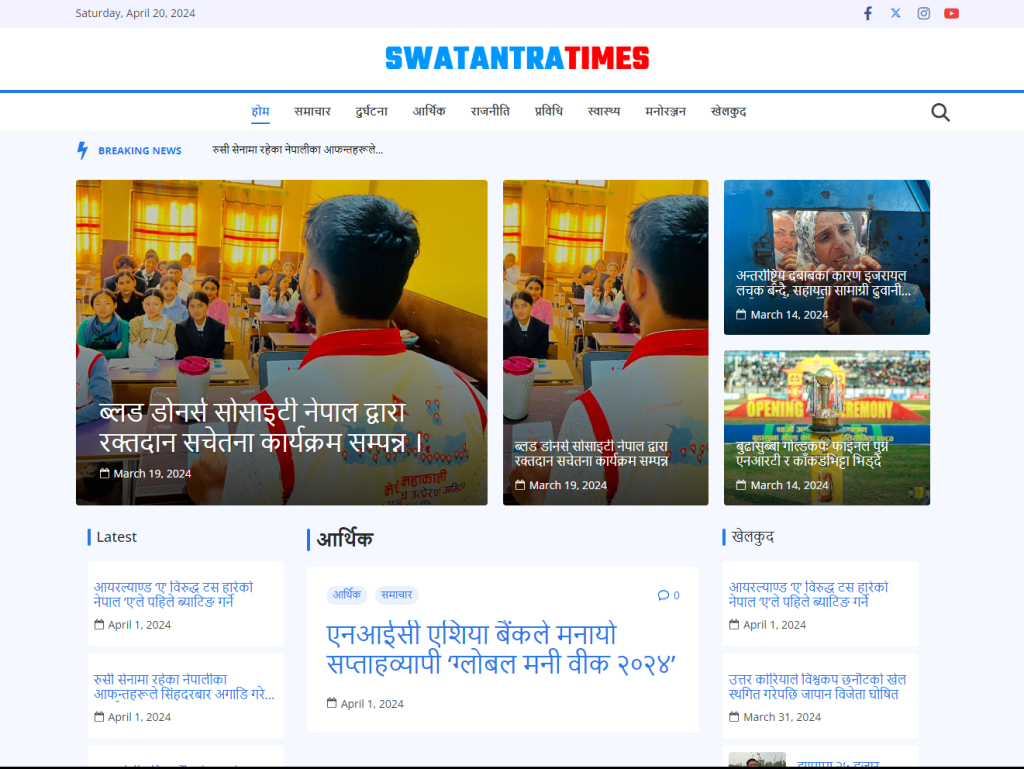Viewport: 1024px width, 769px height.
Task: Open the Facebook page icon
Action: click(867, 13)
